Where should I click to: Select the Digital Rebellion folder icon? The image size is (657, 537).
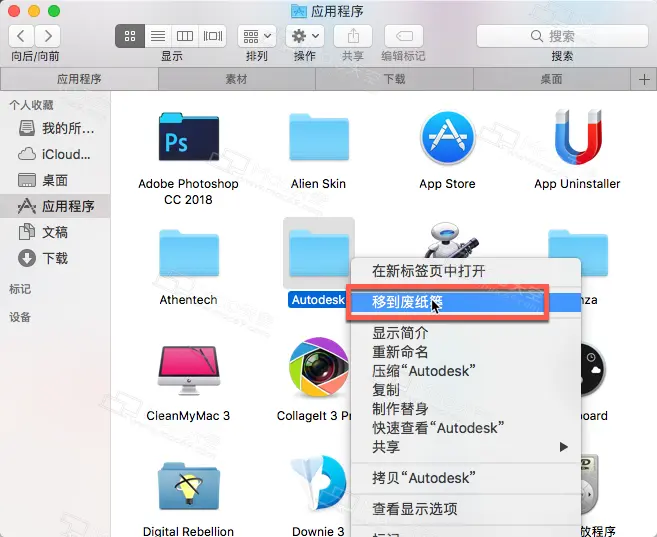[x=189, y=487]
